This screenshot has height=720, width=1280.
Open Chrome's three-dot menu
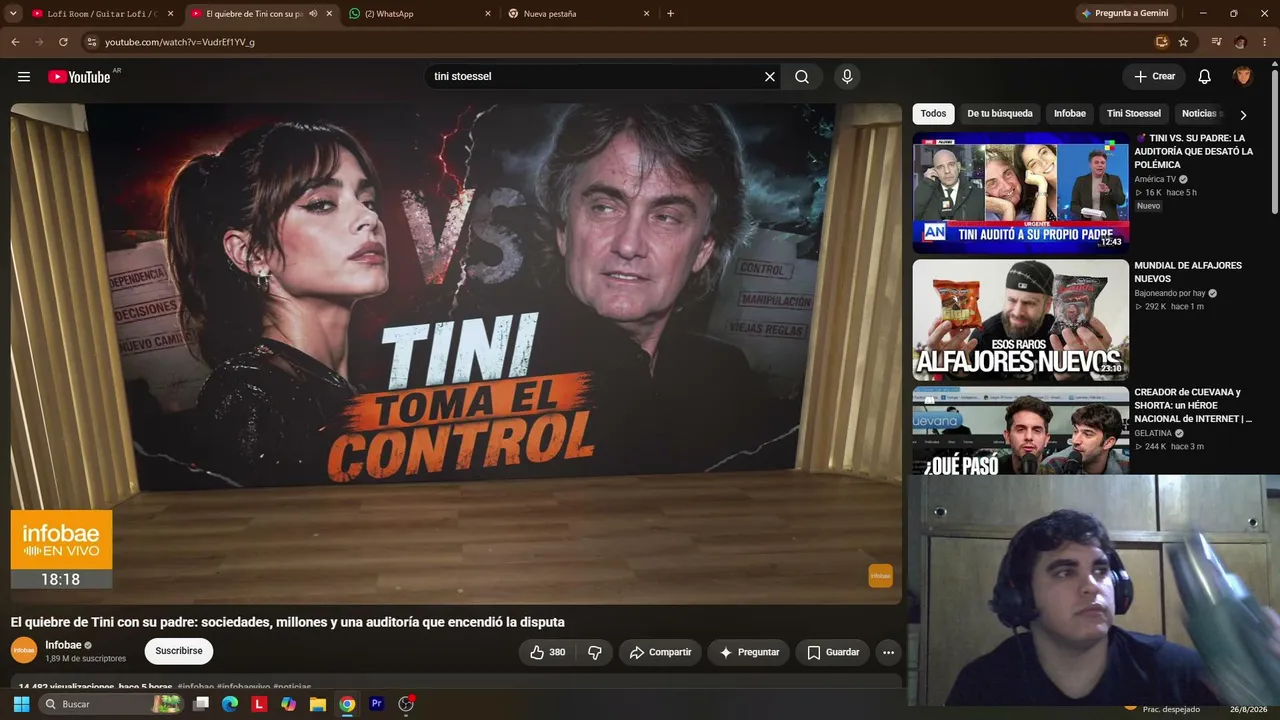pos(1265,42)
